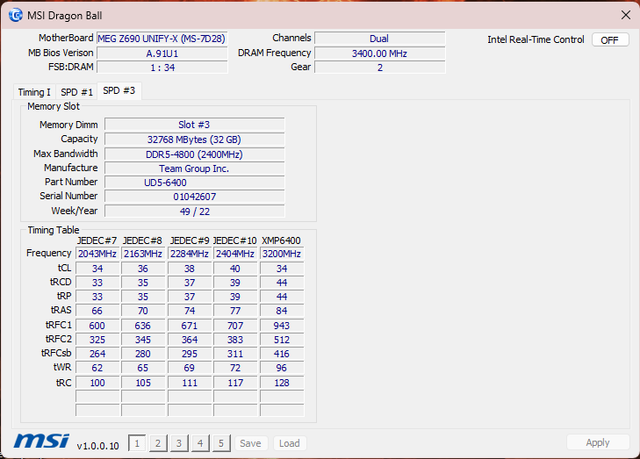The image size is (640, 459).
Task: Click the XMP6400 tWR cell 96
Action: 282,368
